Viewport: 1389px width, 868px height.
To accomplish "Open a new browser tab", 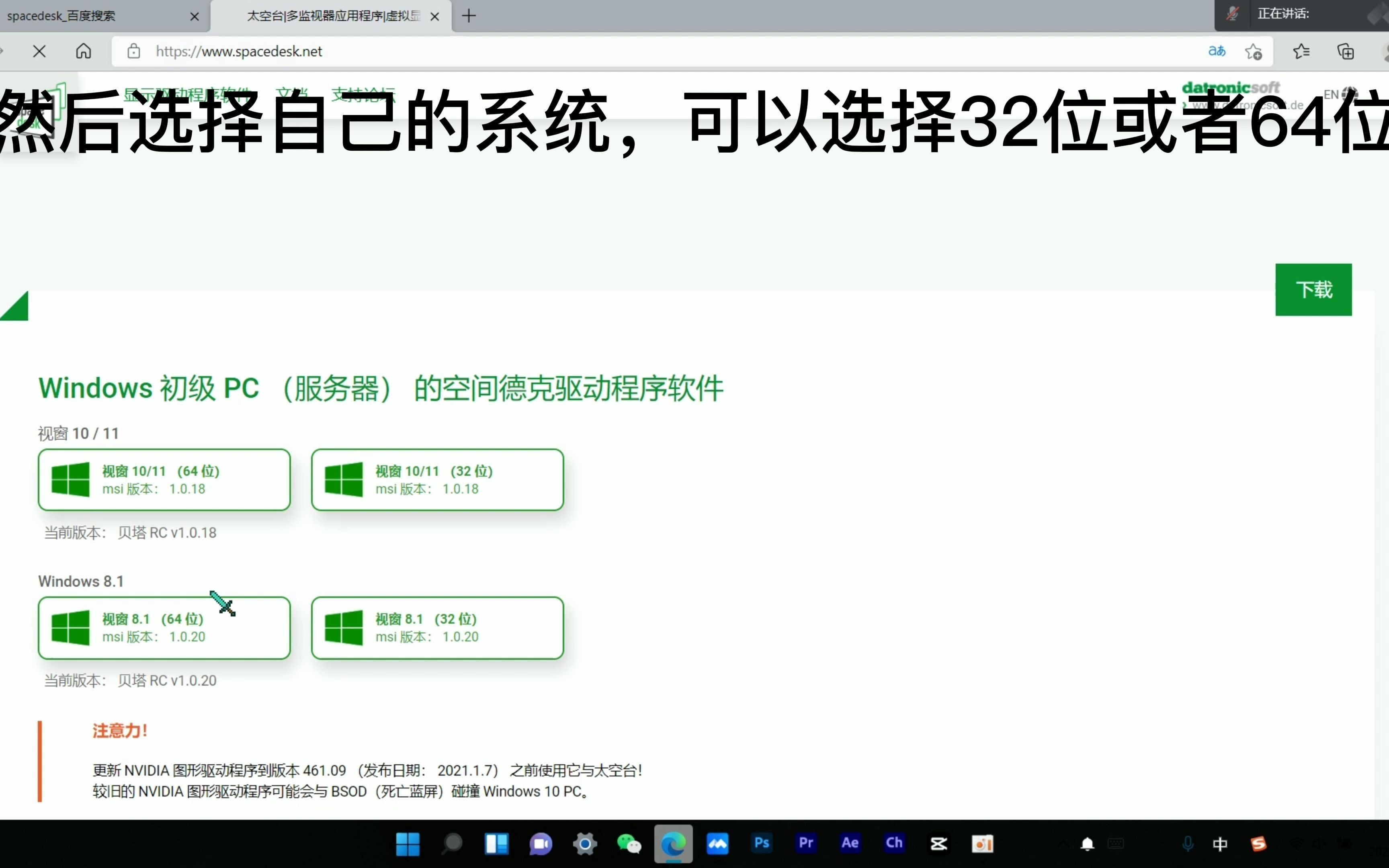I will click(x=469, y=16).
